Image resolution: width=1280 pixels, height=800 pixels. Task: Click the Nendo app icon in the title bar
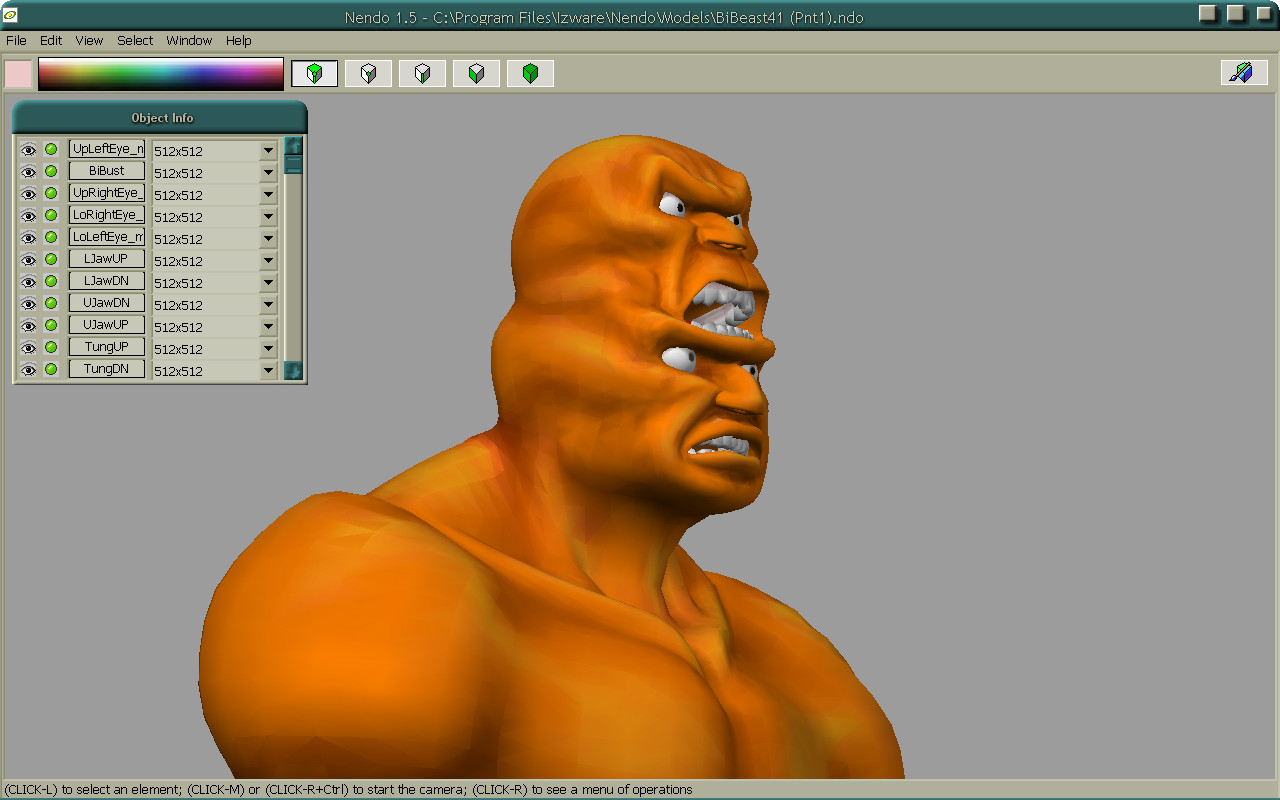click(x=10, y=17)
